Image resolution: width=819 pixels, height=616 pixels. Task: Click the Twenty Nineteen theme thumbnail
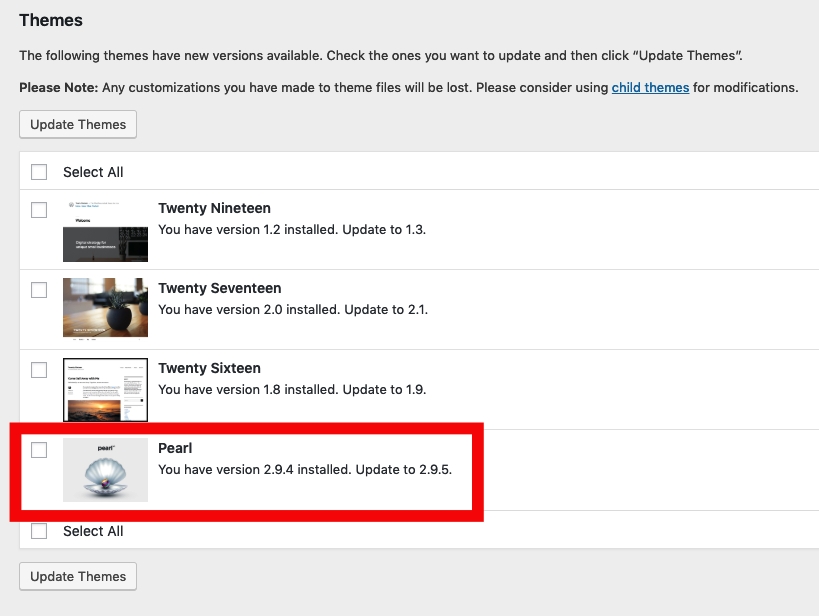pyautogui.click(x=105, y=231)
